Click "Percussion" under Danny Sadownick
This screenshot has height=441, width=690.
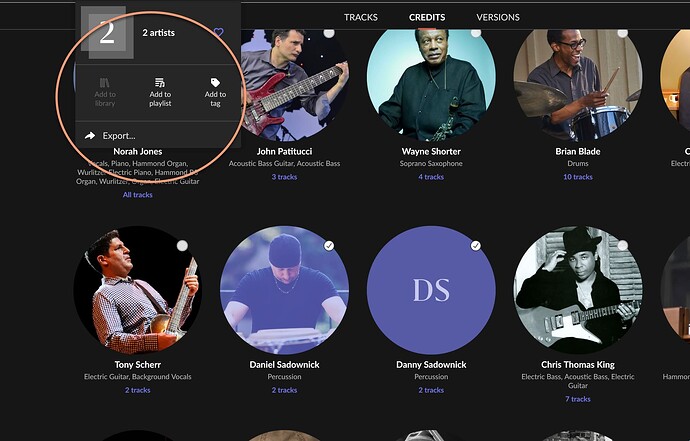click(x=431, y=377)
